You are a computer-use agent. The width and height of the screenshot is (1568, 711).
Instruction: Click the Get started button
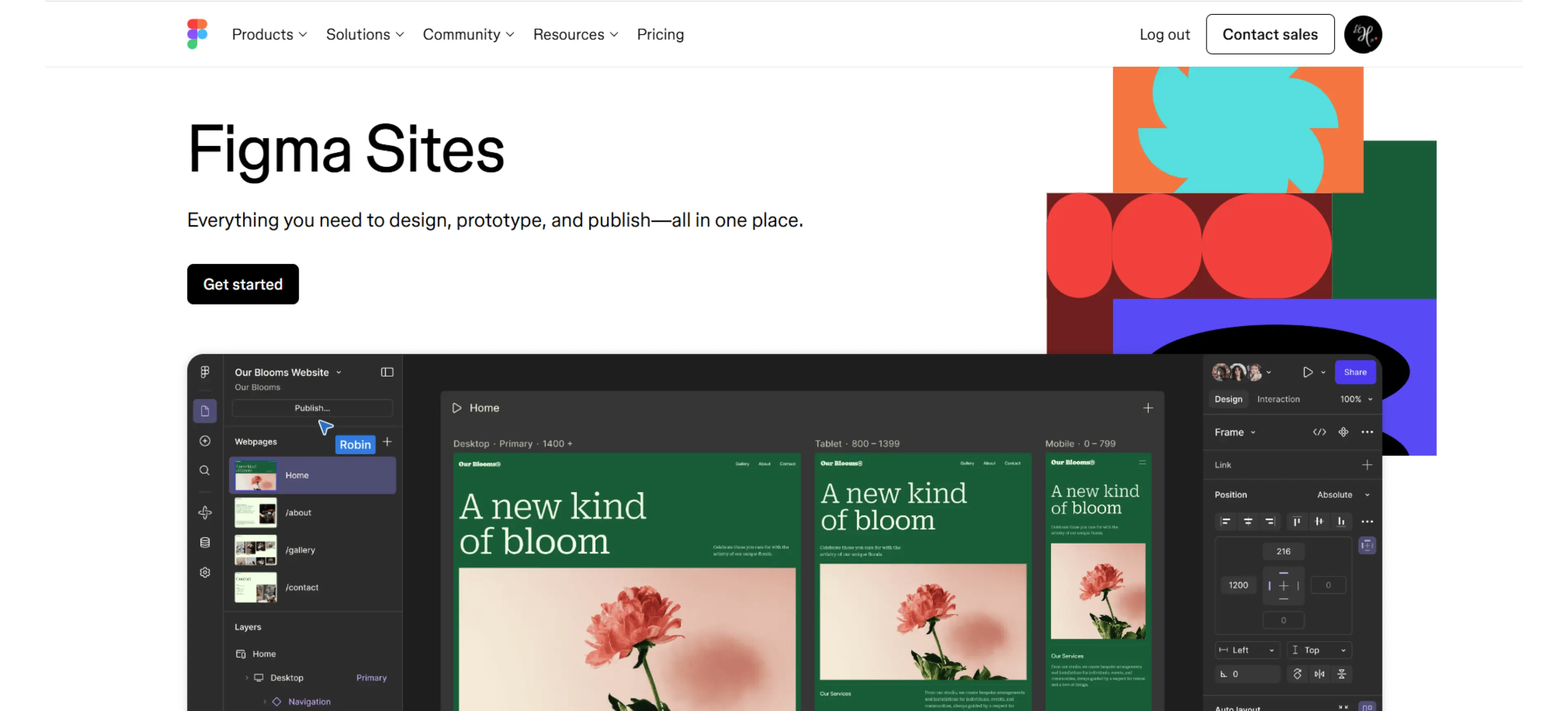coord(243,284)
